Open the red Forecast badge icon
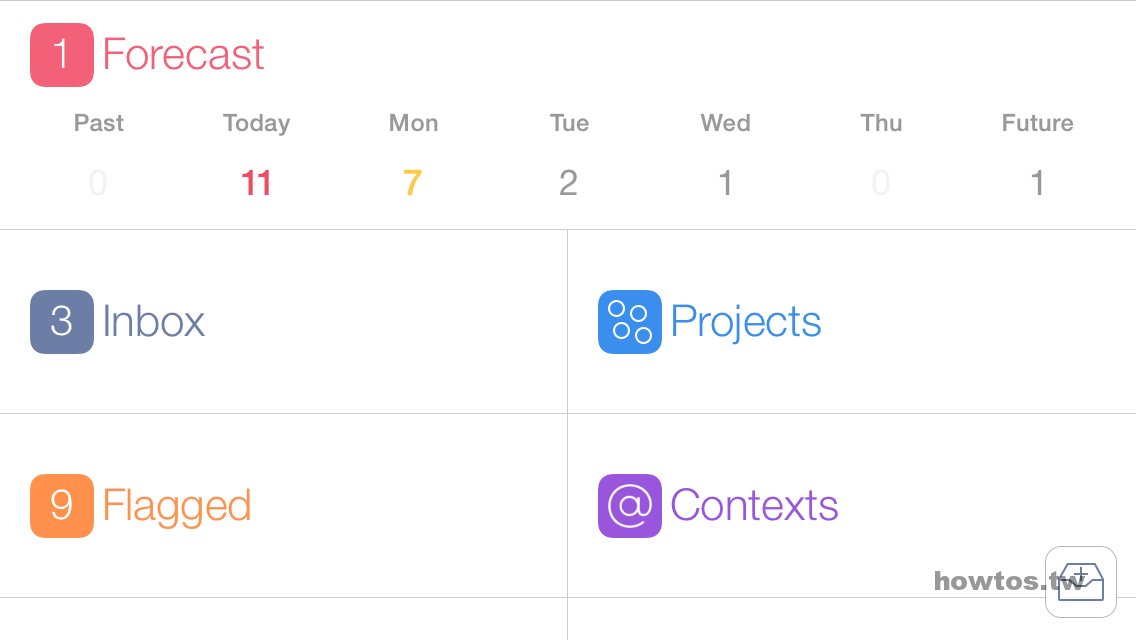The image size is (1136, 640). tap(62, 55)
